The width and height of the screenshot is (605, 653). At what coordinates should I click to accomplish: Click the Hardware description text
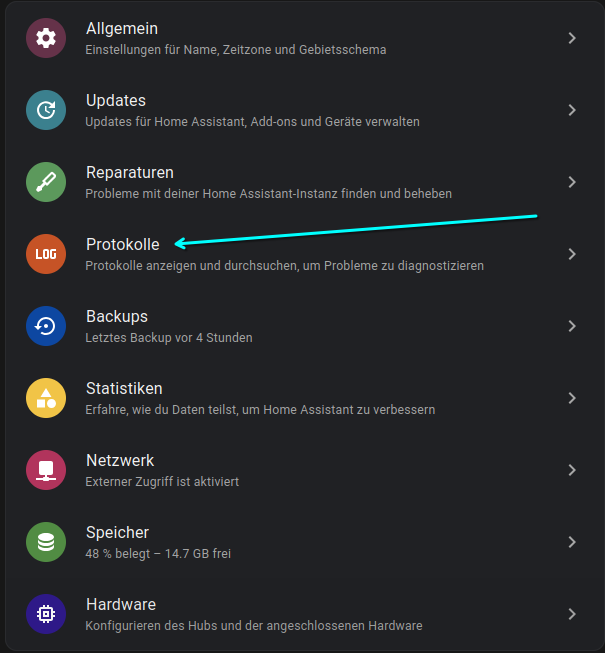pos(253,626)
